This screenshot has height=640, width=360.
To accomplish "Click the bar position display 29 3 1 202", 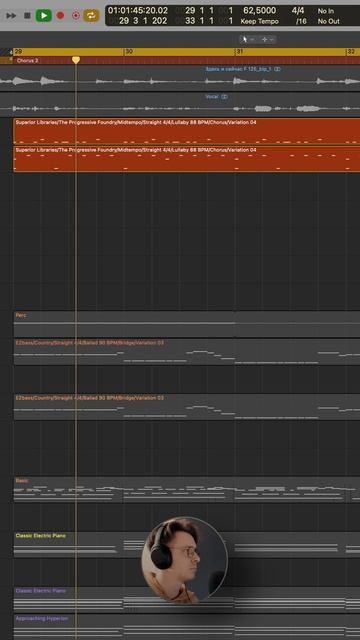I will tap(143, 21).
